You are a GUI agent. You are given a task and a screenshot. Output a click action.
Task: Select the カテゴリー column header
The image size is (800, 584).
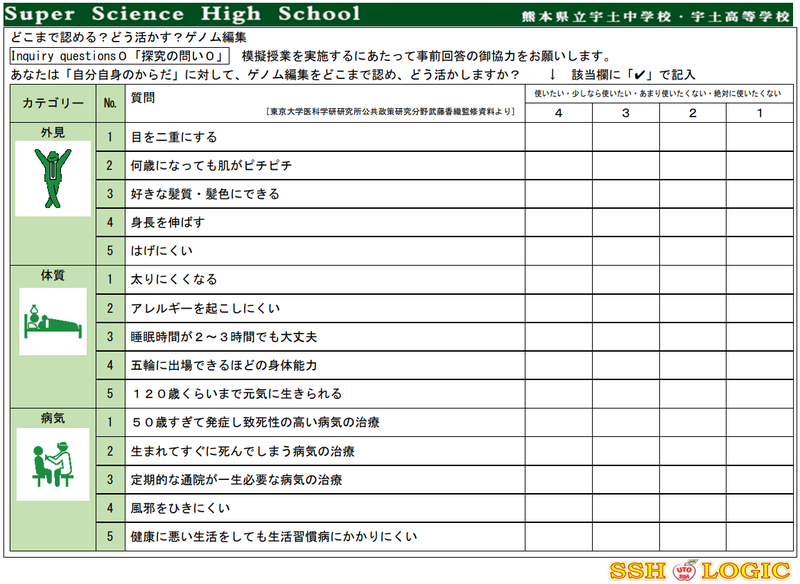point(52,104)
